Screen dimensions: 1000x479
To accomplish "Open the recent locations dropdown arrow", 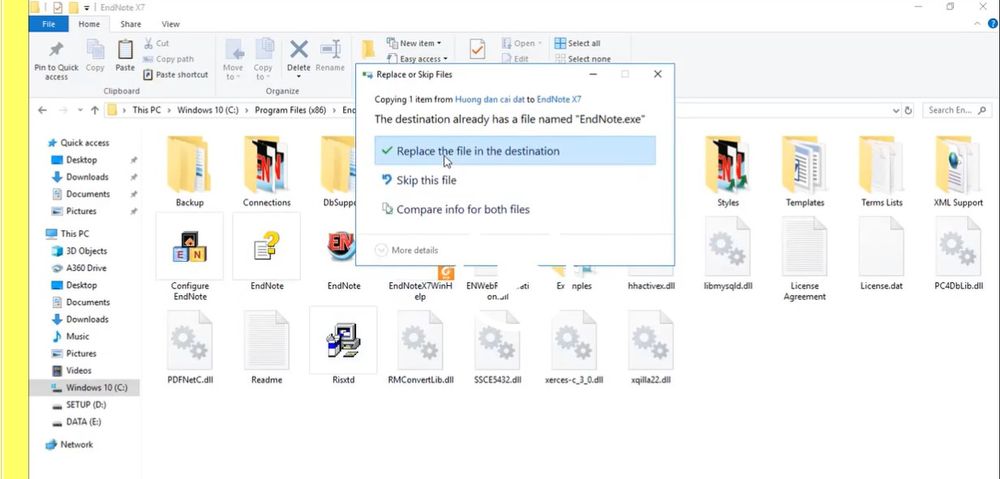I will (x=80, y=110).
